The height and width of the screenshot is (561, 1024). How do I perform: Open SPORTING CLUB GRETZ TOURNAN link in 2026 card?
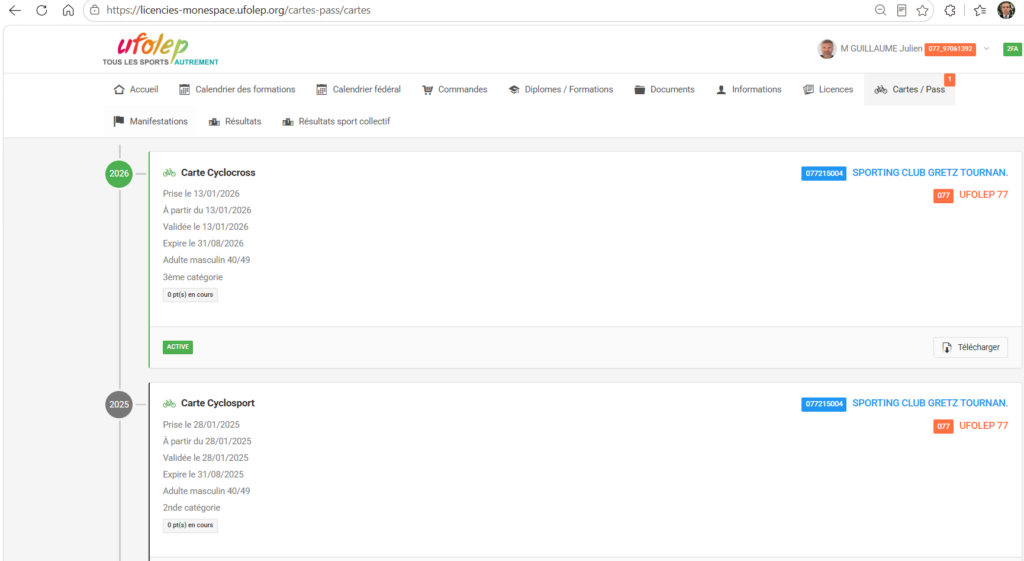tap(930, 172)
